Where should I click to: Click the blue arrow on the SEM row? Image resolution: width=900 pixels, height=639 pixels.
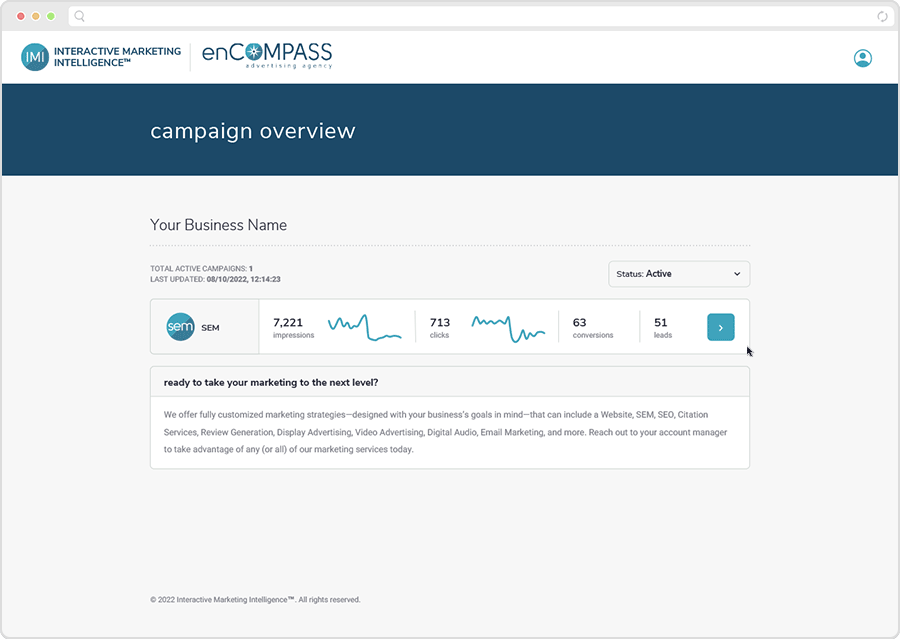coord(721,327)
